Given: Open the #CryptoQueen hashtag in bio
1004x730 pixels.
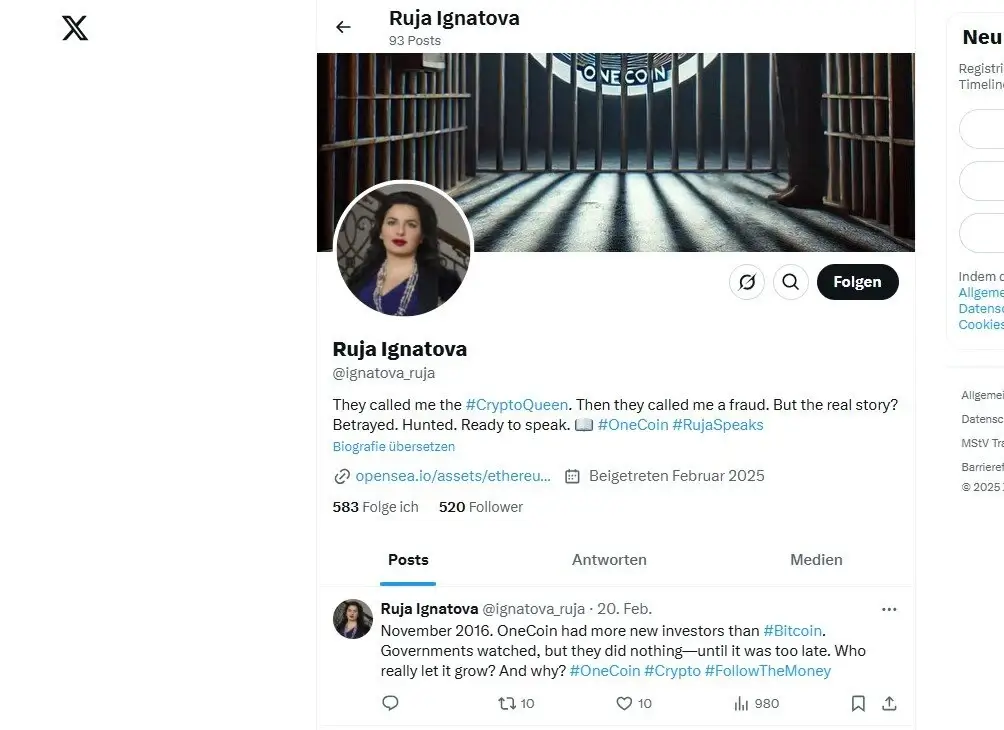Looking at the screenshot, I should (517, 404).
